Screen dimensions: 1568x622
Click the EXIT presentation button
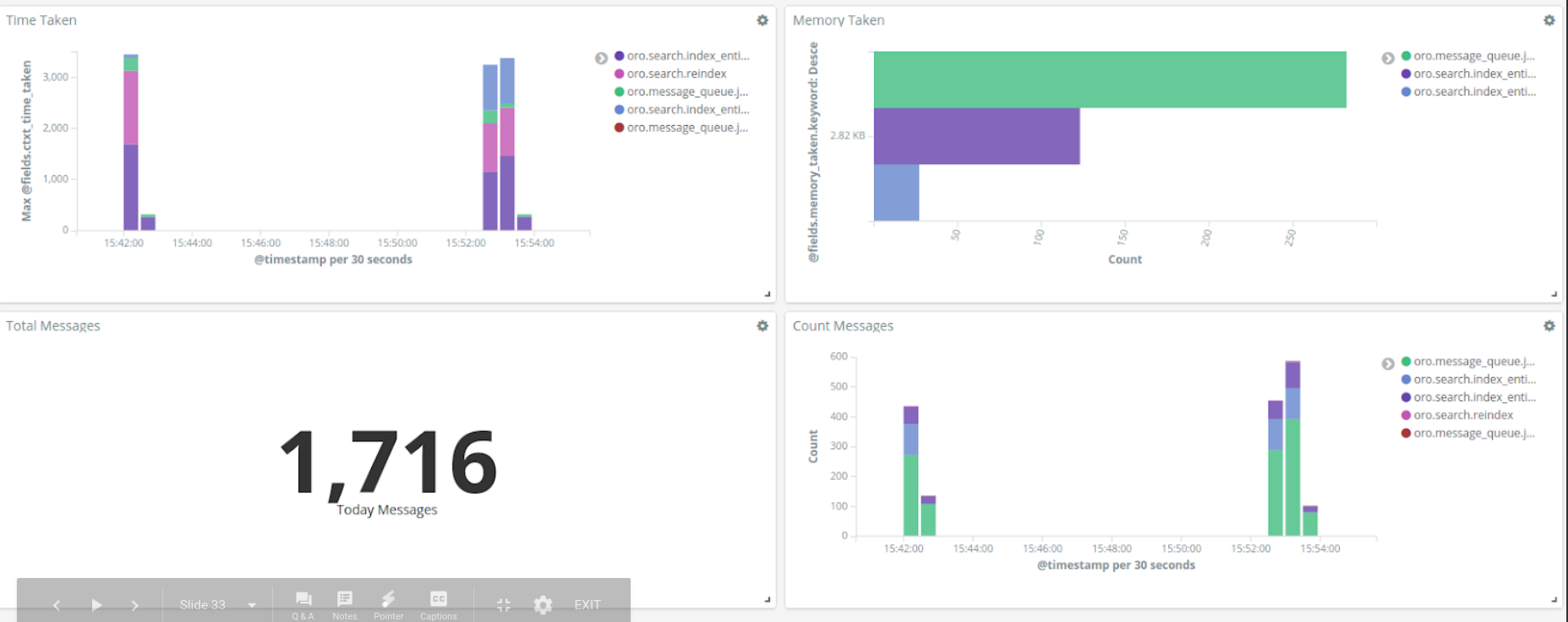(587, 605)
